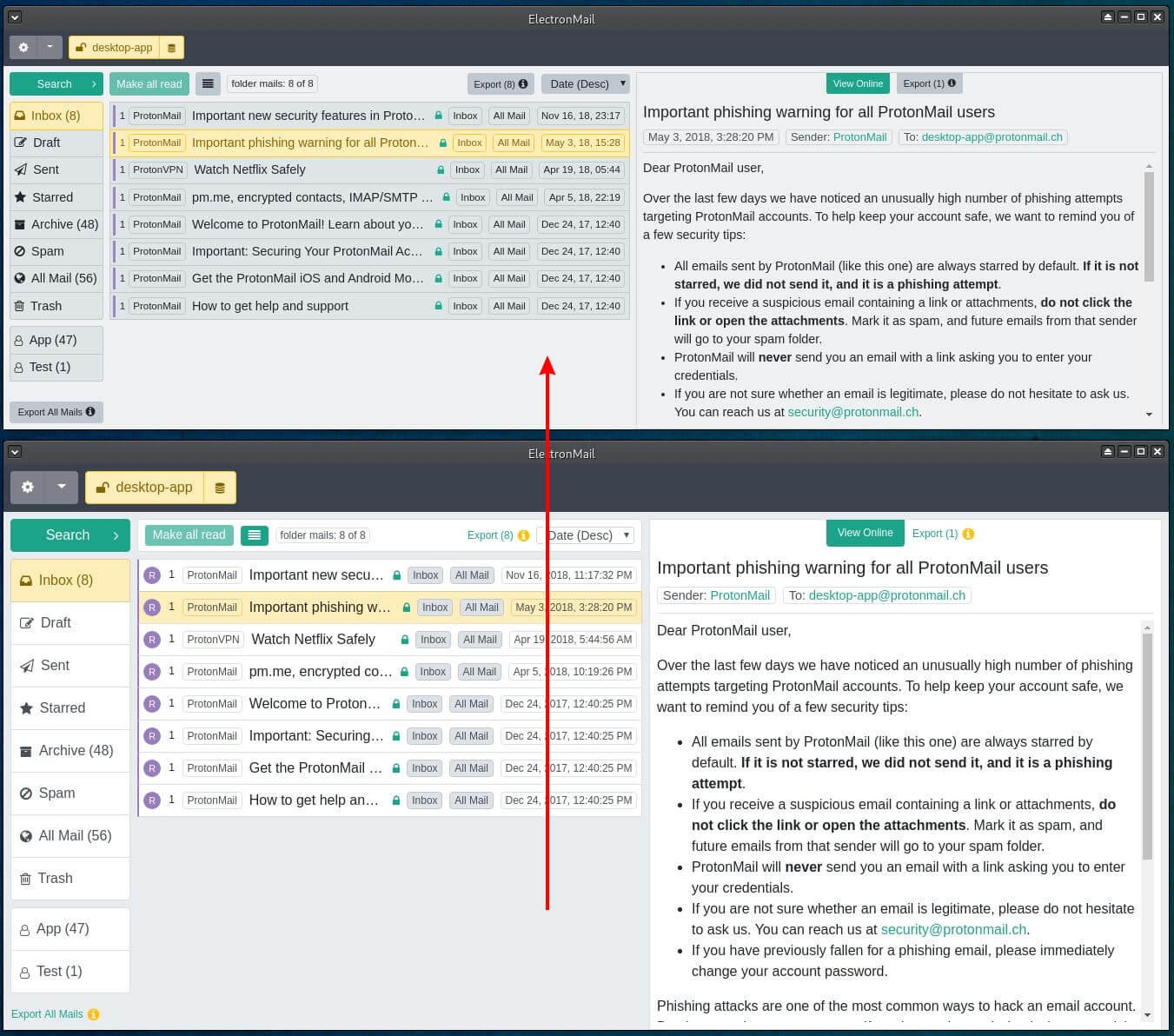
Task: Click desktop-app@protonmail.ch recipient in top window
Action: pyautogui.click(x=992, y=137)
